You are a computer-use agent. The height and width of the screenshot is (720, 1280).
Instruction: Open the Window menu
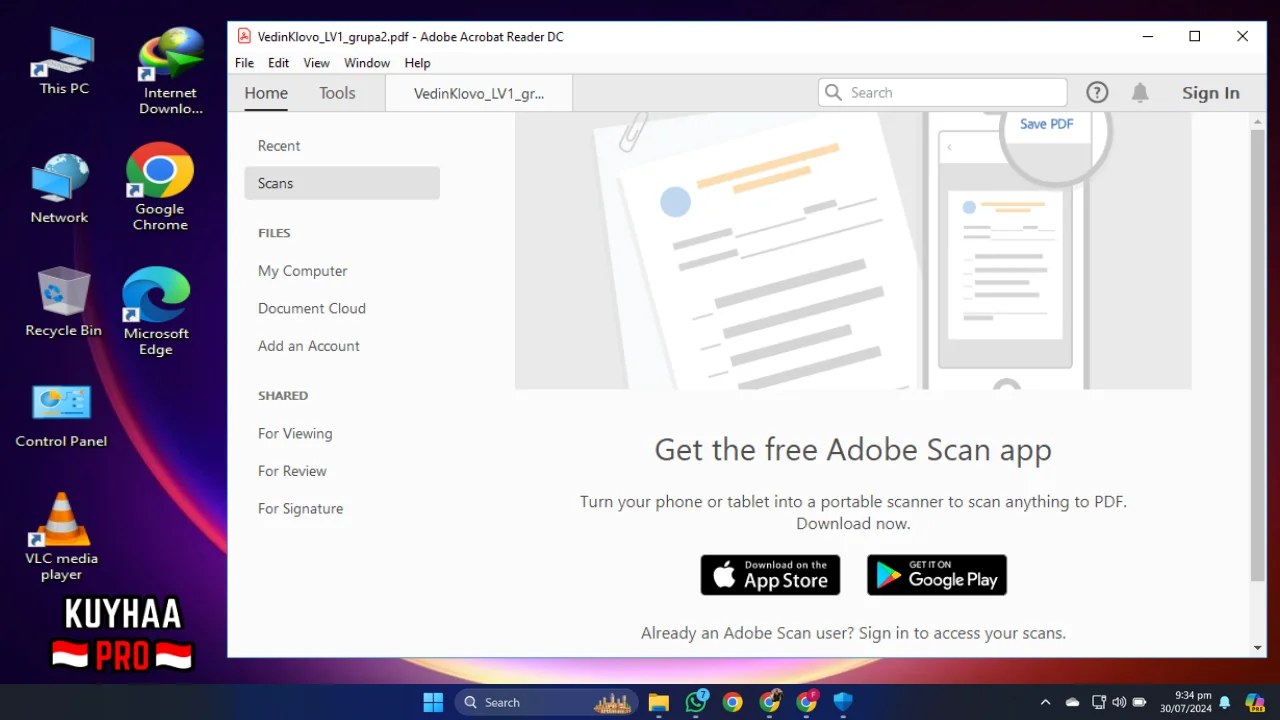(367, 62)
